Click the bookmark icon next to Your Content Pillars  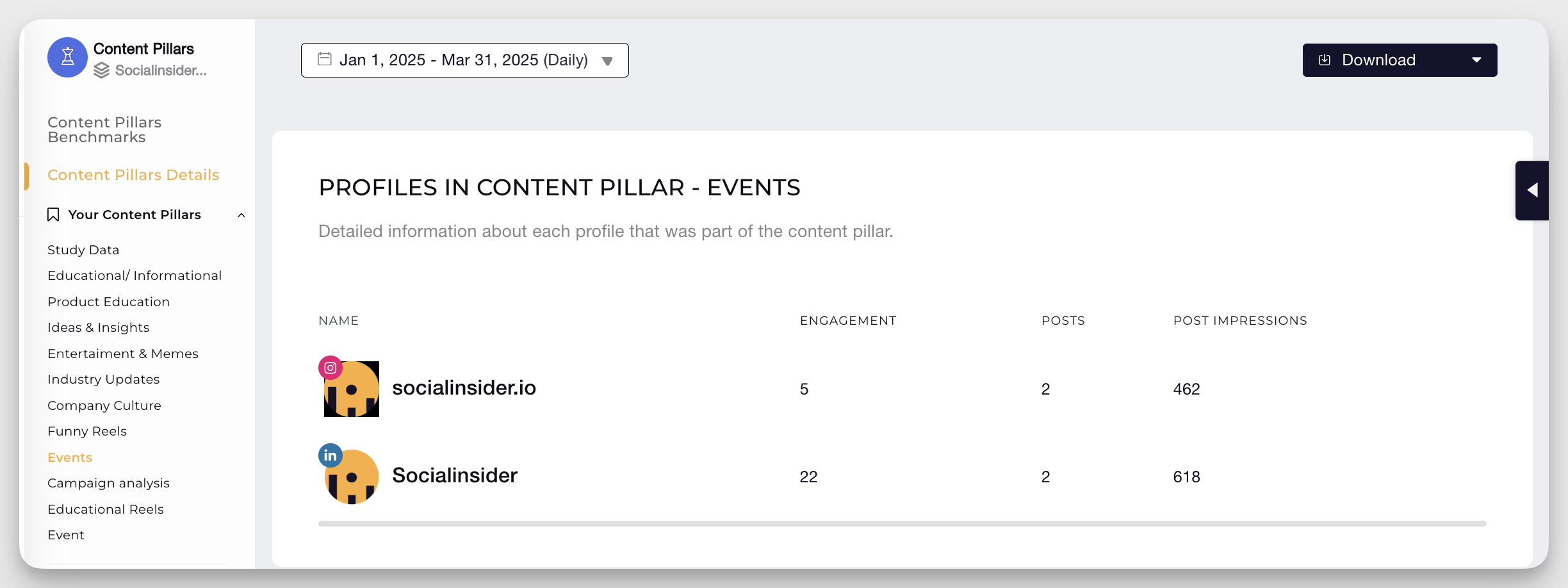pyautogui.click(x=53, y=215)
